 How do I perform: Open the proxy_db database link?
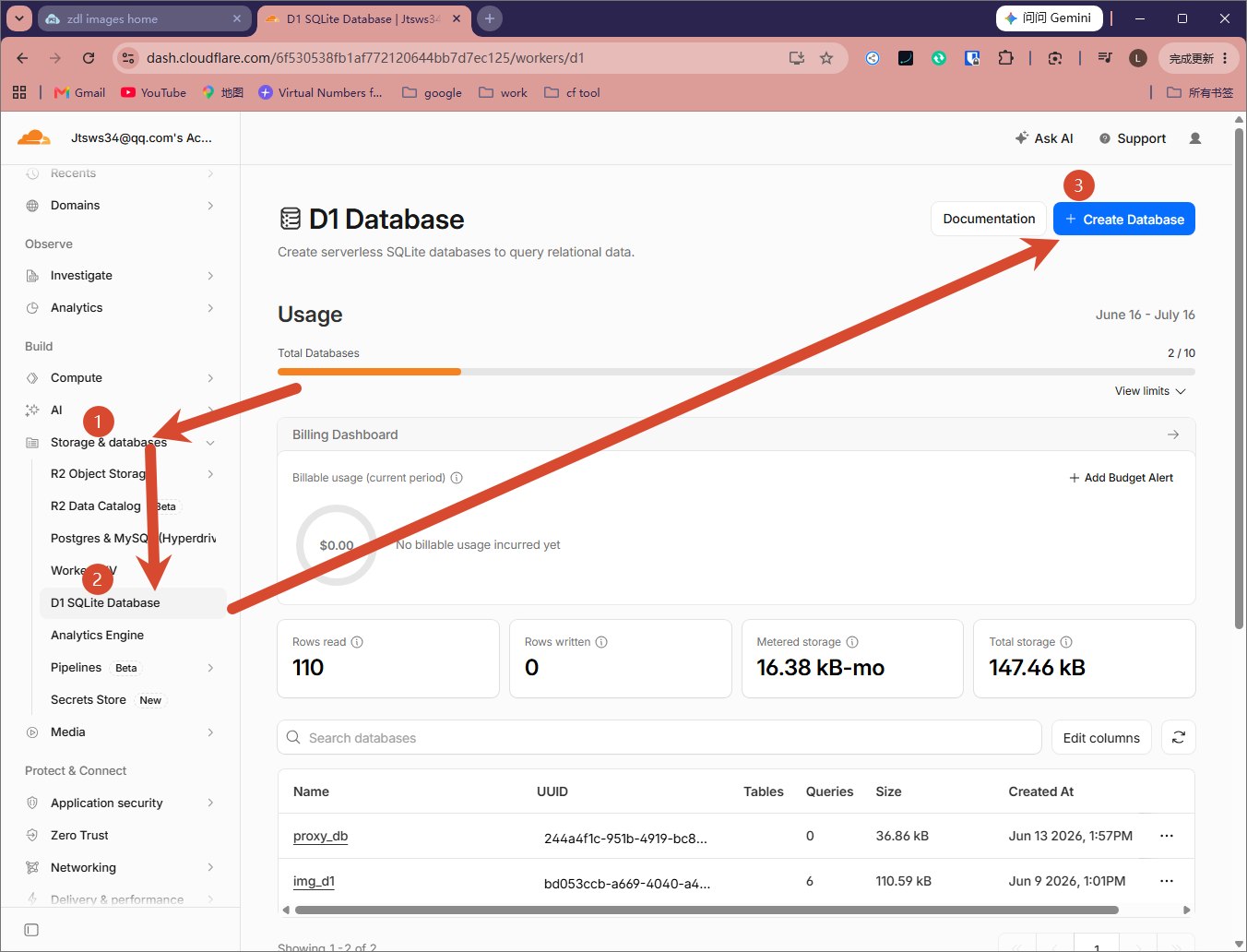pyautogui.click(x=320, y=836)
